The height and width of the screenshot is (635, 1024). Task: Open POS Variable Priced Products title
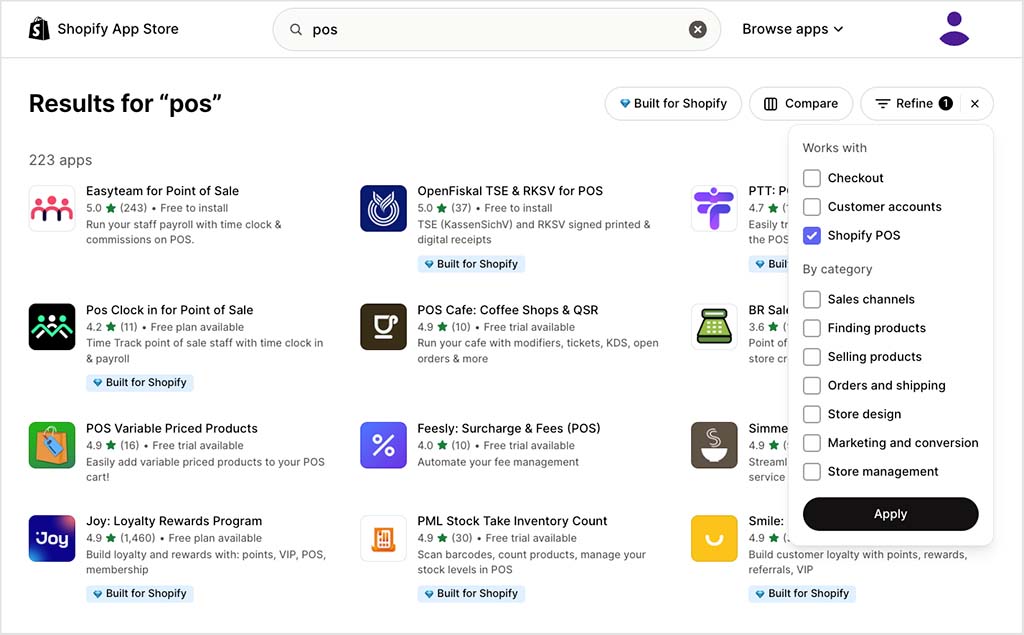click(172, 429)
